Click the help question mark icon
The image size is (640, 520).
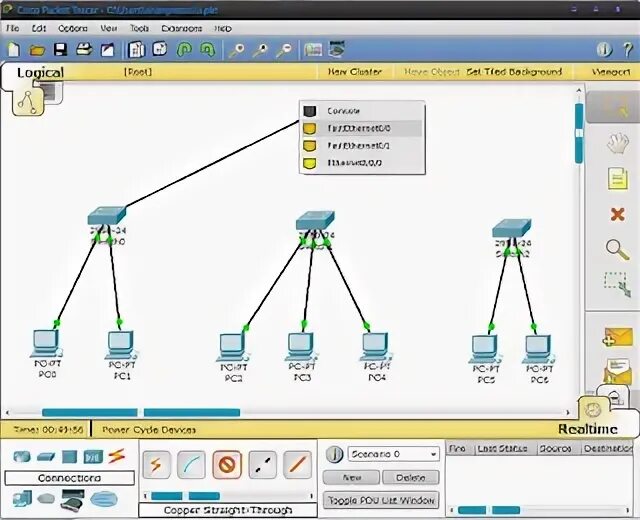click(628, 50)
